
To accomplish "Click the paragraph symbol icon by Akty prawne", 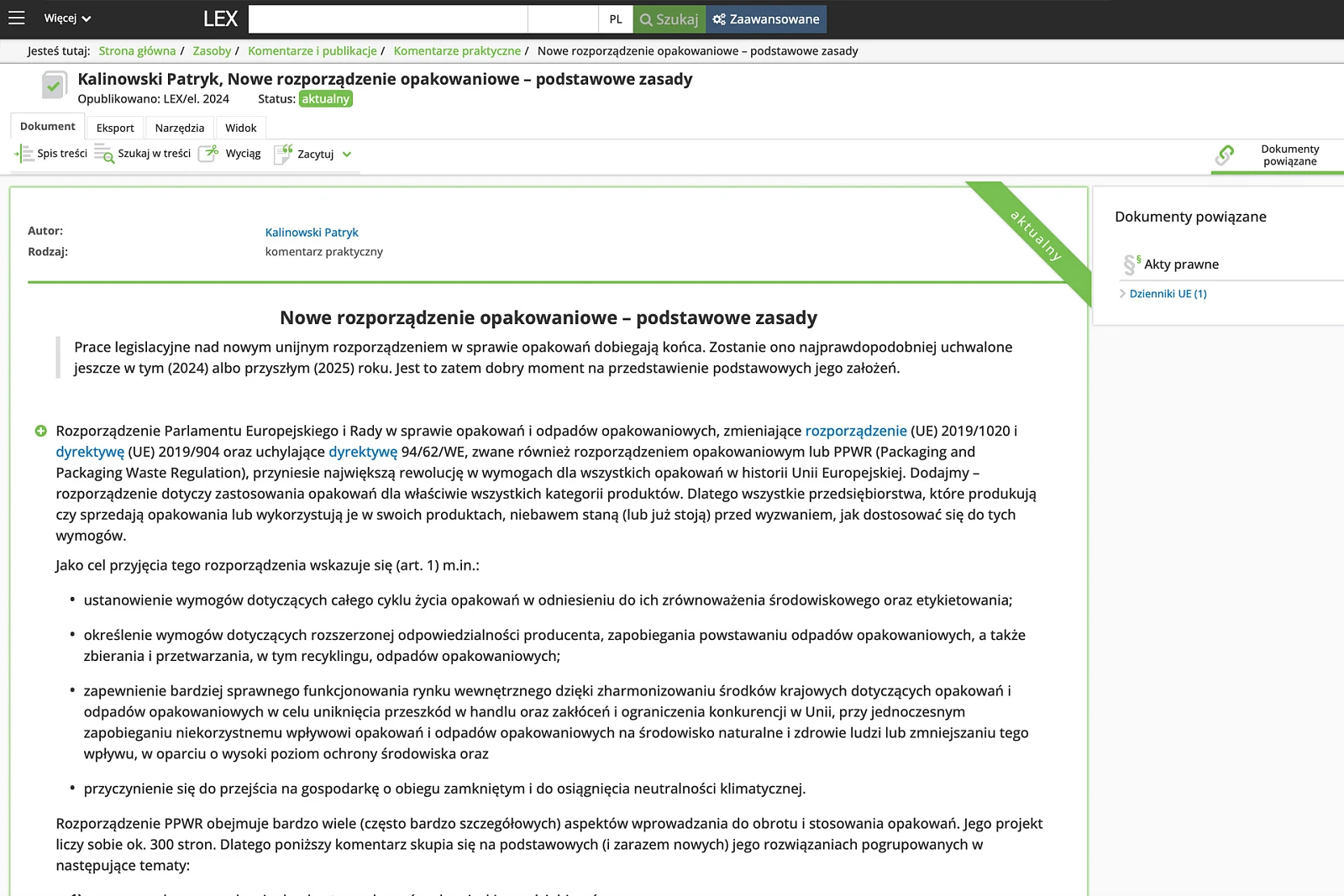I will (1131, 265).
